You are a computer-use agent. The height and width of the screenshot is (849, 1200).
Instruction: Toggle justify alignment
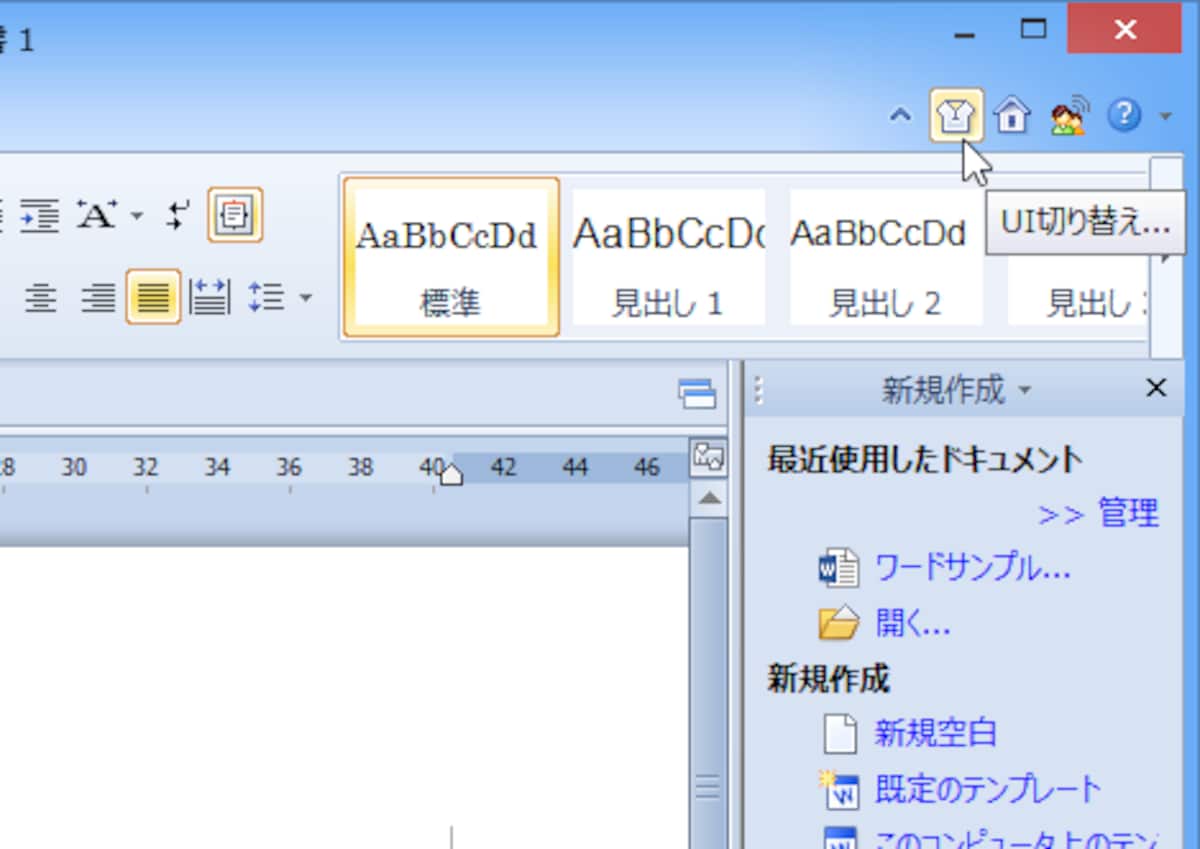pos(153,297)
